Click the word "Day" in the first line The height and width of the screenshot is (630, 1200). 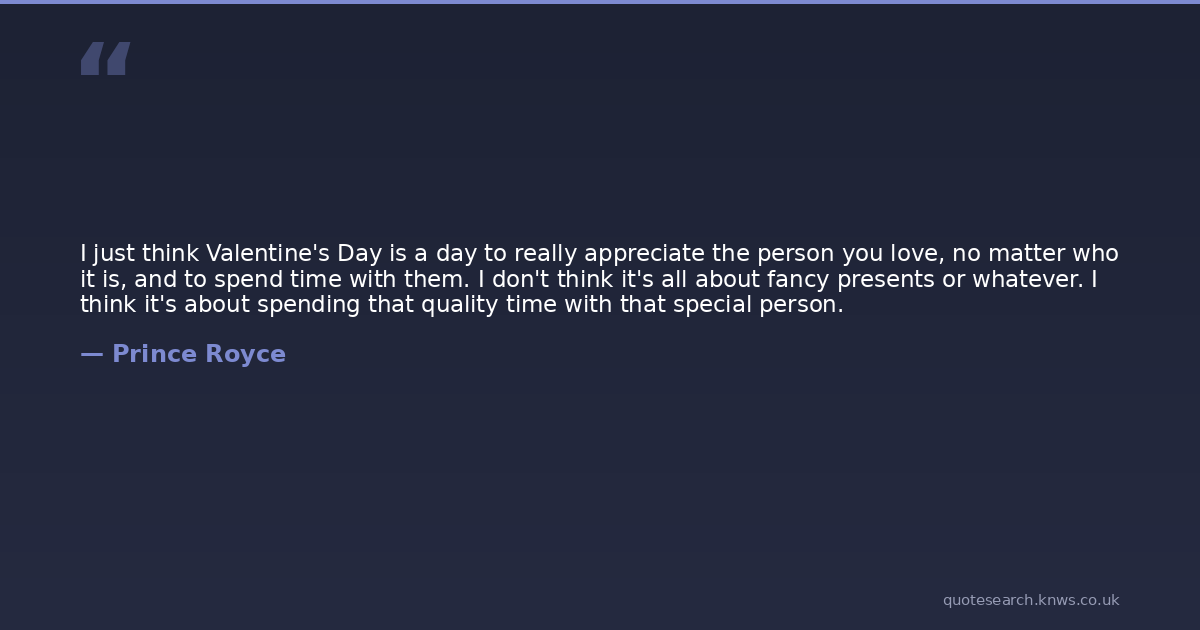[x=359, y=253]
